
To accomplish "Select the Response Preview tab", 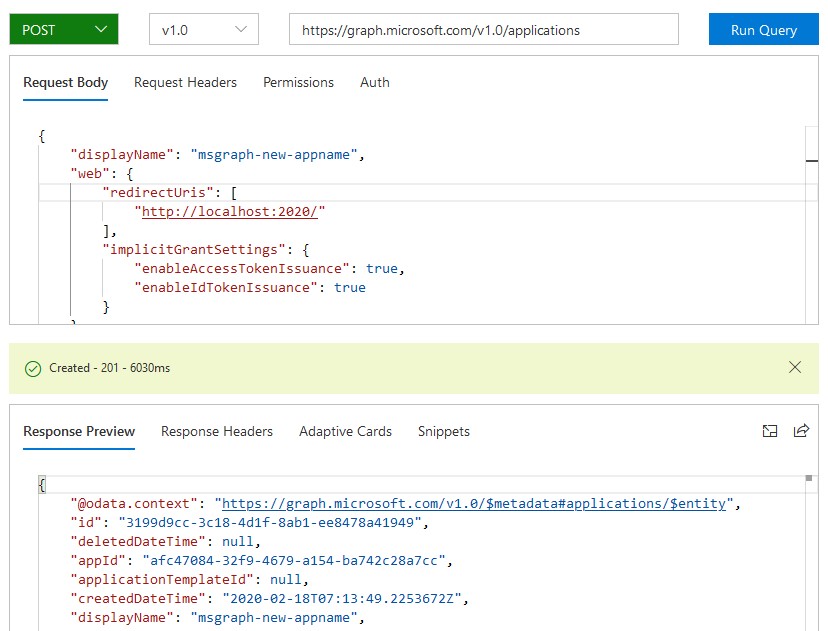I will [79, 431].
